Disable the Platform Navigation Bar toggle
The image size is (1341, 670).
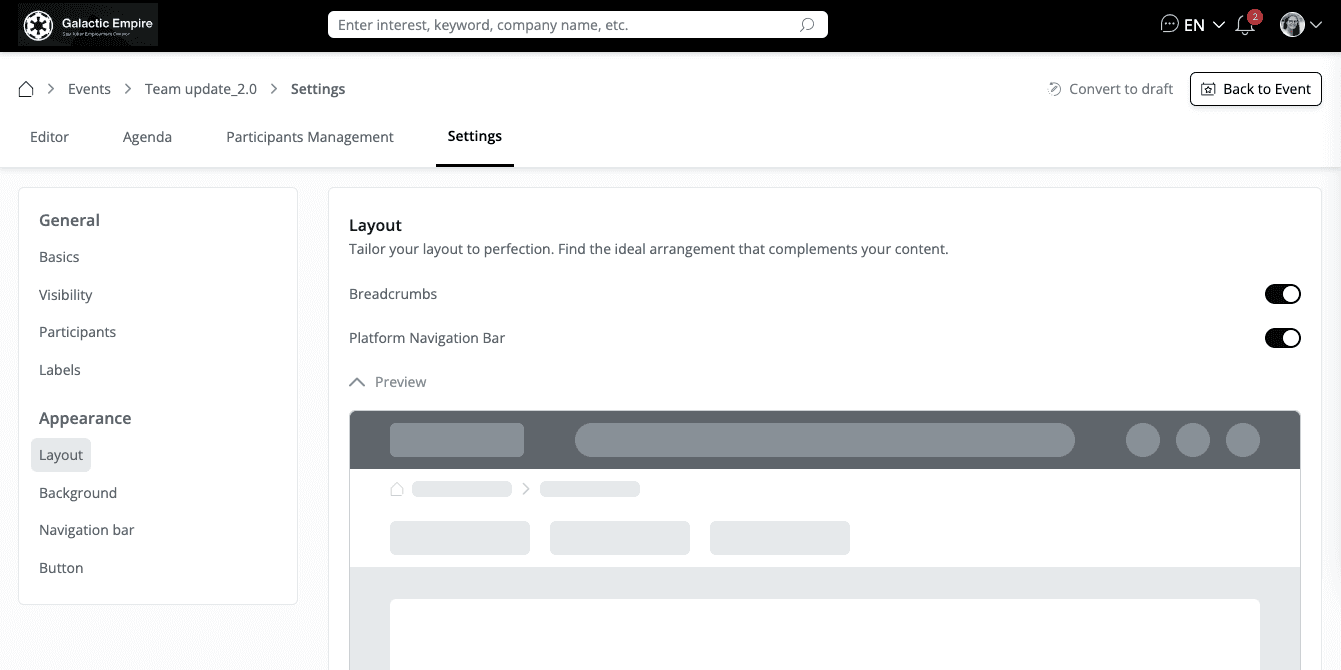pyautogui.click(x=1282, y=338)
